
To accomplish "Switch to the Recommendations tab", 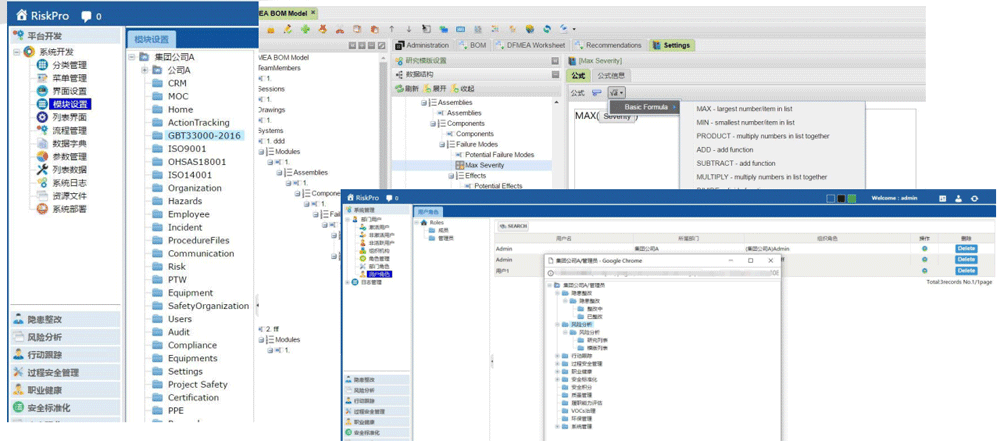I will [x=608, y=45].
